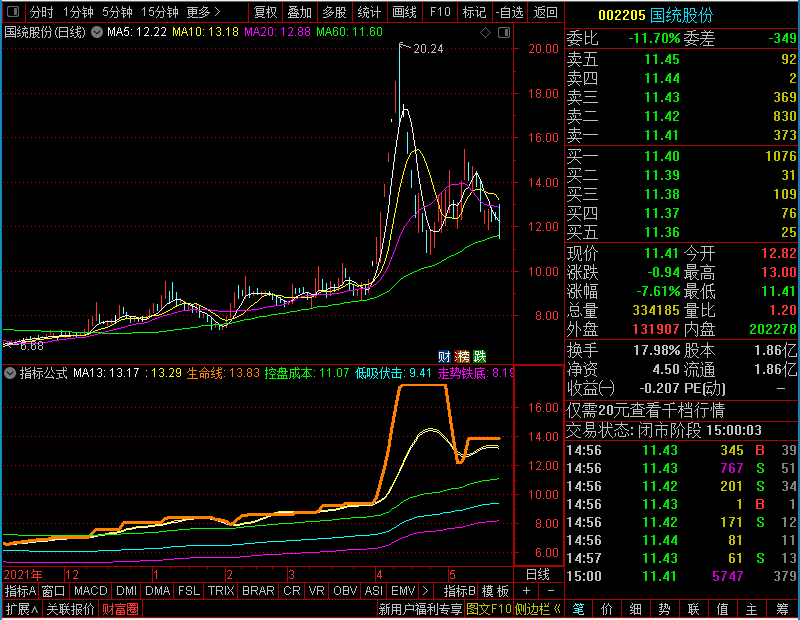Select the 筹 chip distribution tab
Viewport: 800px width, 620px height.
click(783, 609)
